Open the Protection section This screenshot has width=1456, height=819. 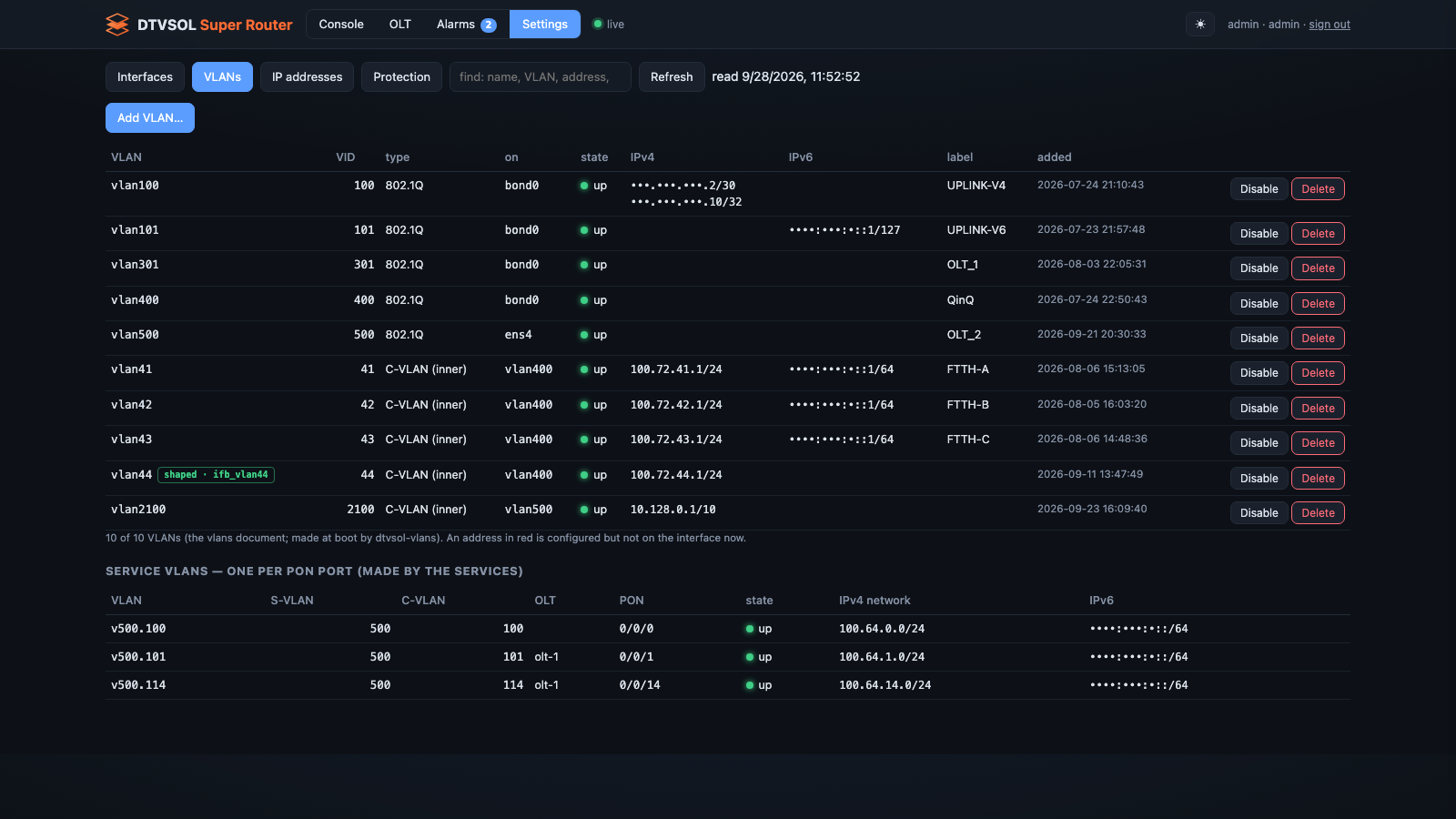(401, 77)
